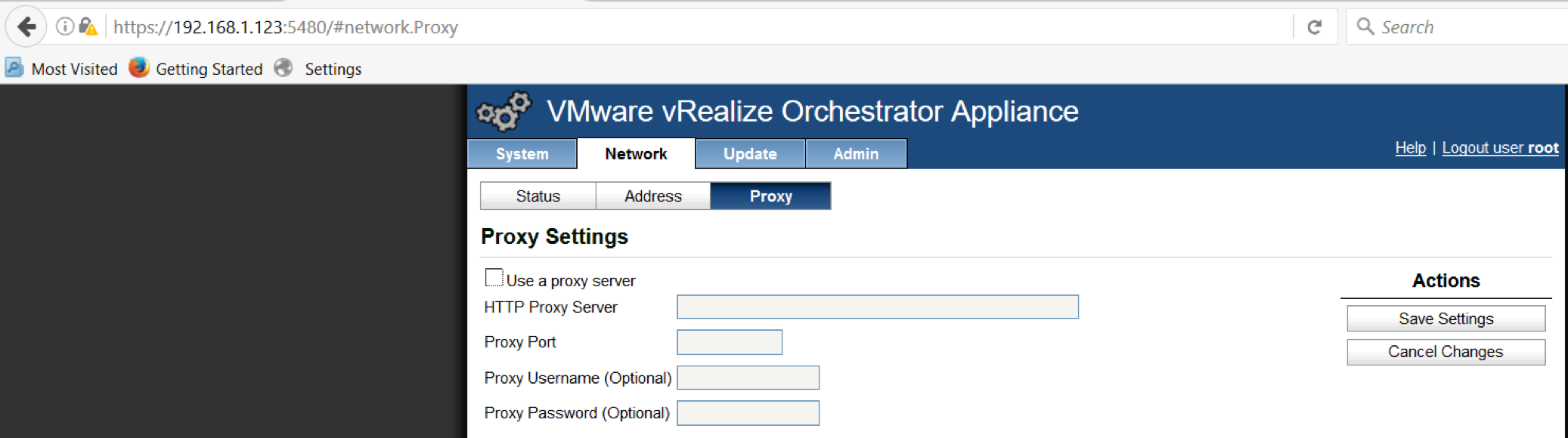1568x438 pixels.
Task: Click the insecure connection padlock warning icon
Action: coord(88,27)
